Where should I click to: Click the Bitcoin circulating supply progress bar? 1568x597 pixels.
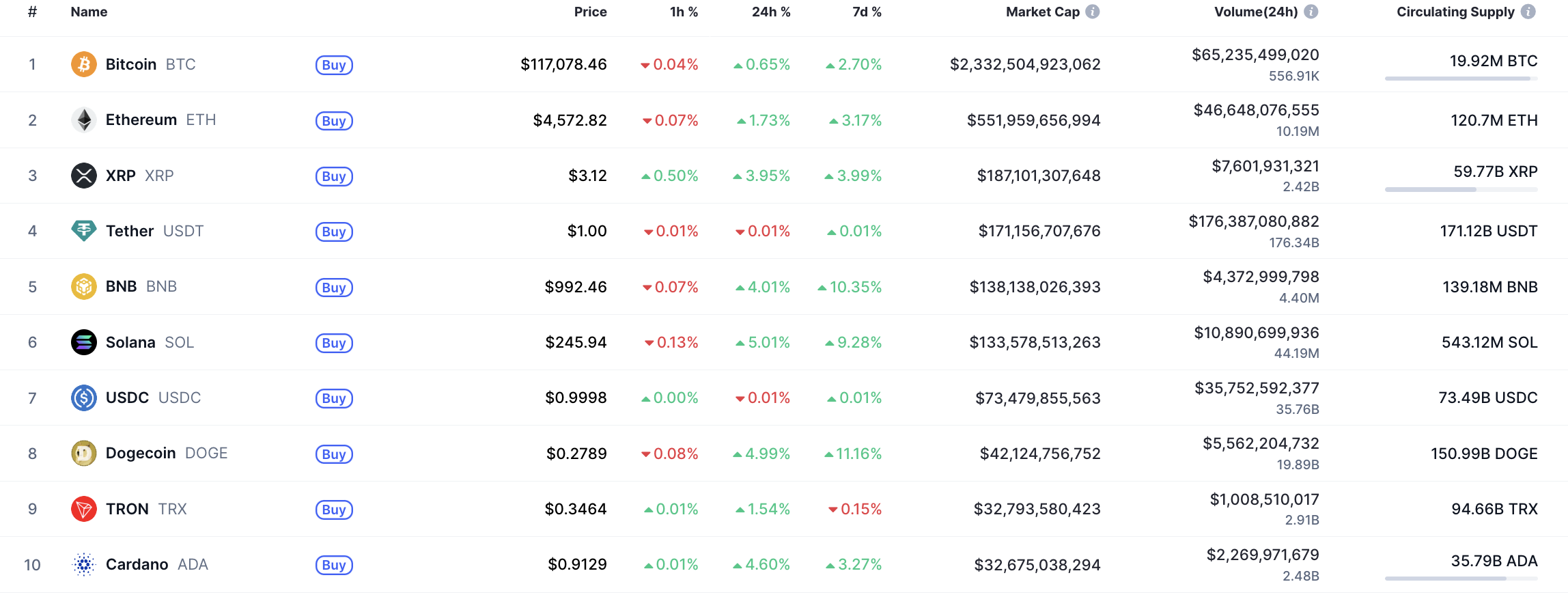click(1461, 79)
